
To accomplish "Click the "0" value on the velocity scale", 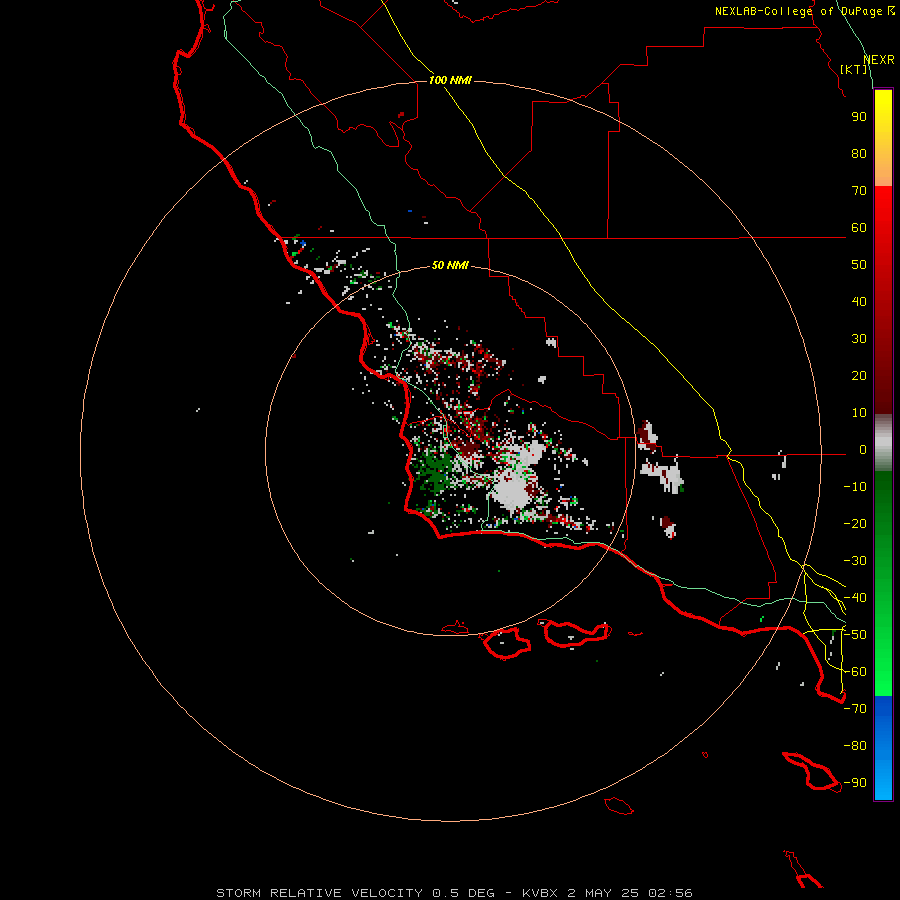I will pyautogui.click(x=863, y=450).
